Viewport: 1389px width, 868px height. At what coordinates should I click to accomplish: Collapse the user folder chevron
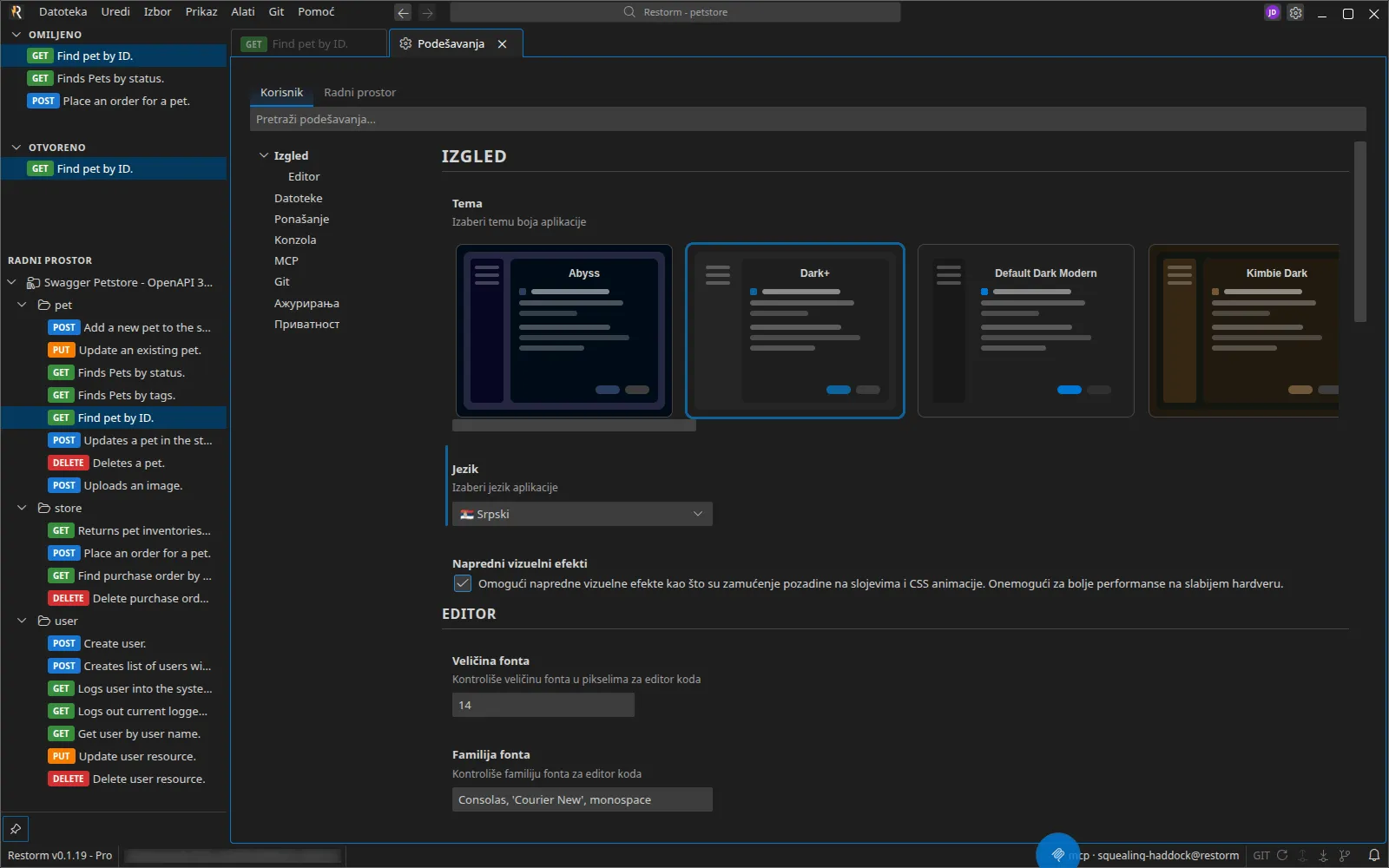coord(23,621)
